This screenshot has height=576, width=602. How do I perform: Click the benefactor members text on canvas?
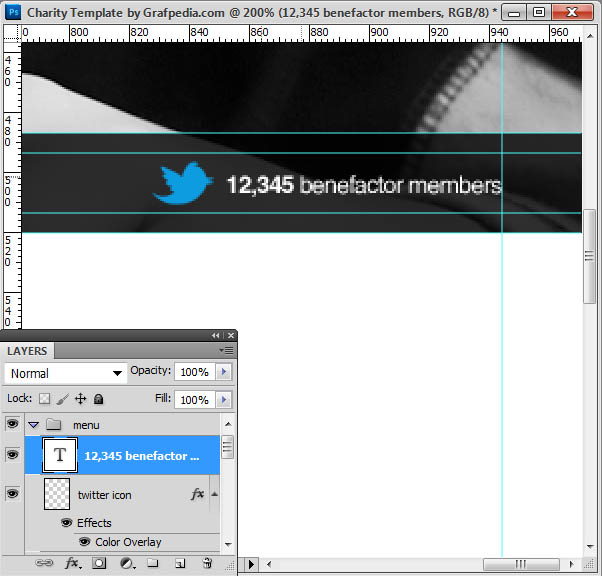pos(400,185)
